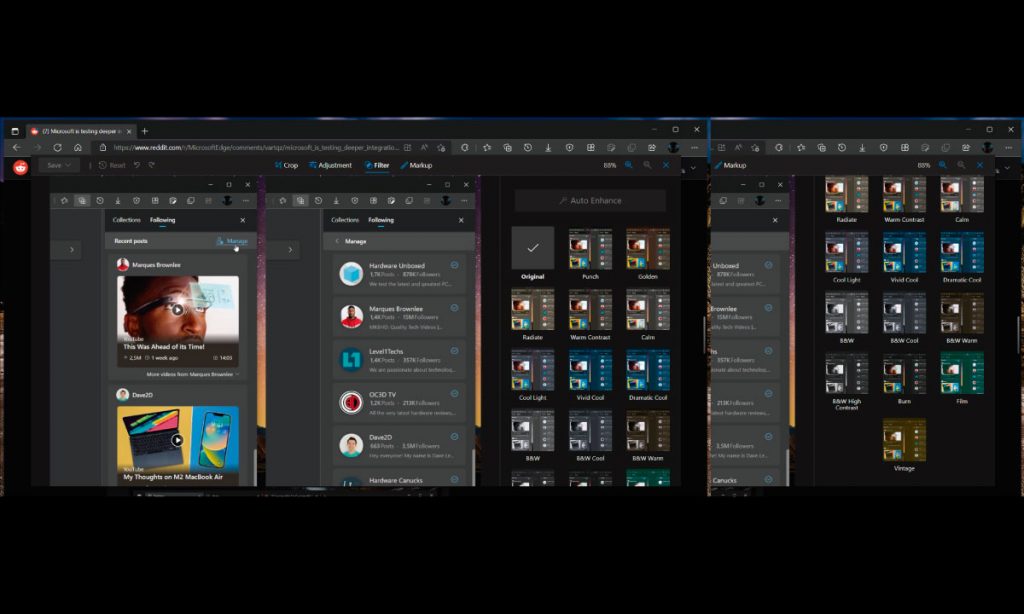
Task: Go back using left window's back arrow
Action: tap(17, 148)
